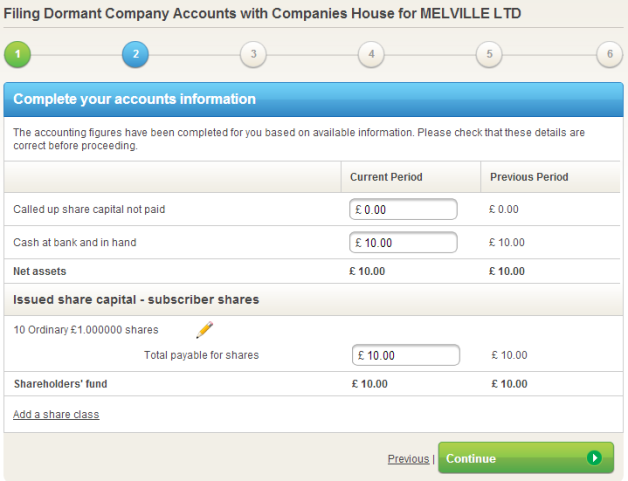Jump to step 3 in progress bar
This screenshot has height=481, width=628.
(x=253, y=54)
